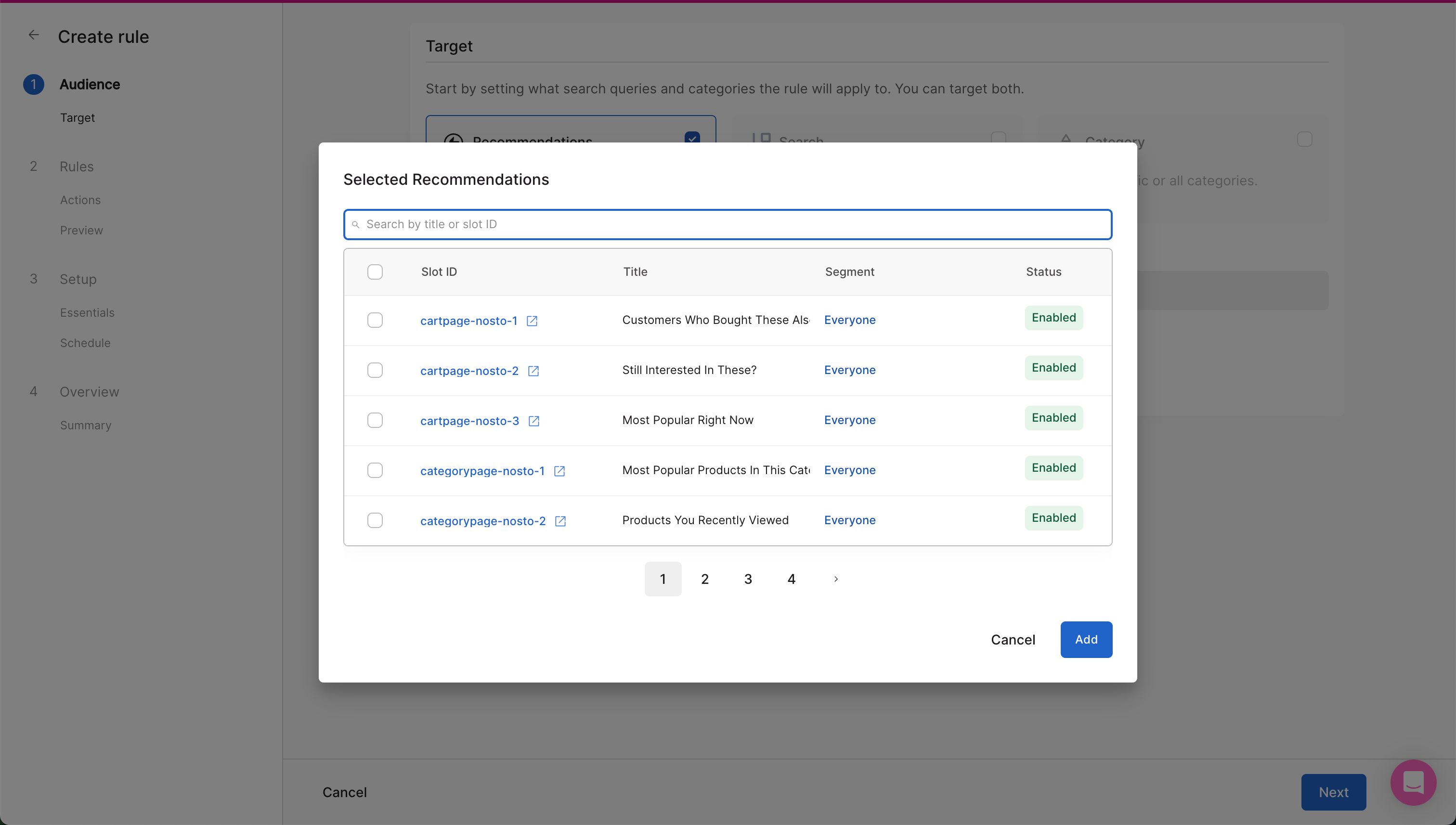The width and height of the screenshot is (1456, 825).
Task: Open external link icon for cartpage-nosto-3
Action: [533, 421]
